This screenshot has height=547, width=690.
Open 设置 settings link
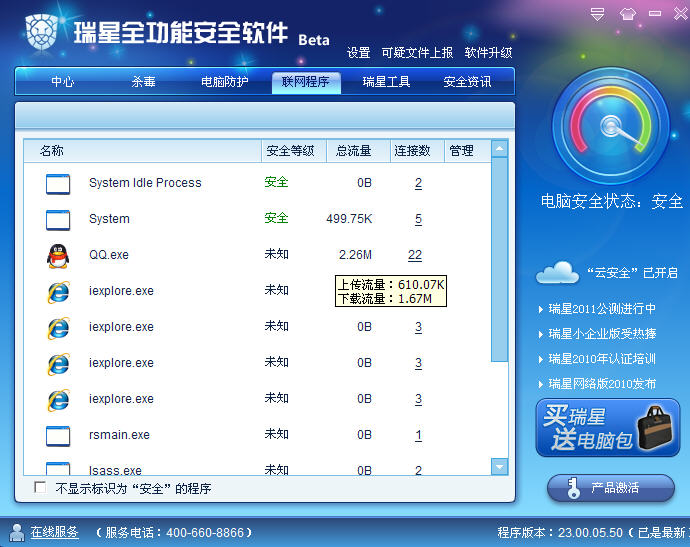358,53
